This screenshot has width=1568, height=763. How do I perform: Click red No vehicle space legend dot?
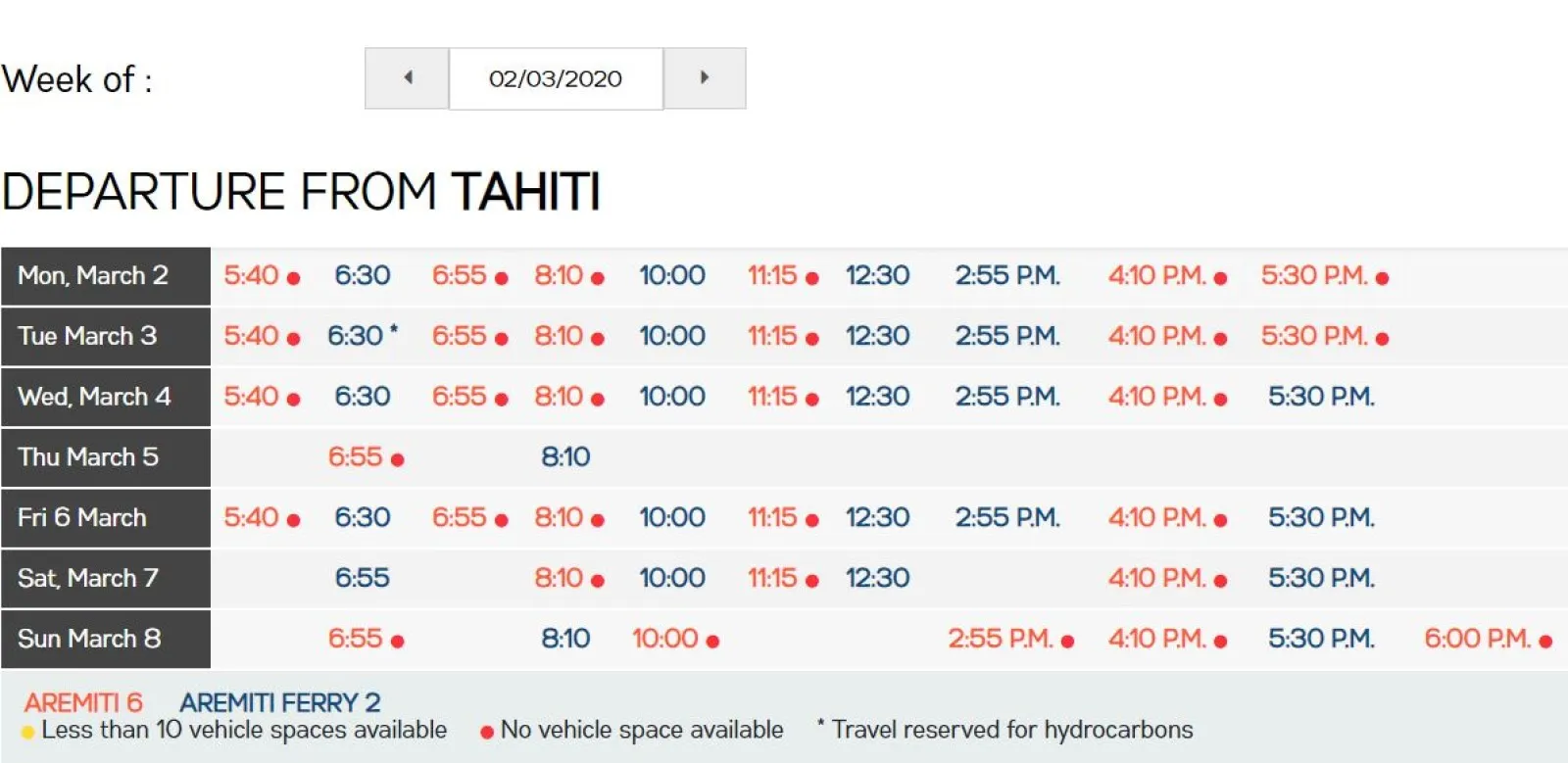click(486, 732)
